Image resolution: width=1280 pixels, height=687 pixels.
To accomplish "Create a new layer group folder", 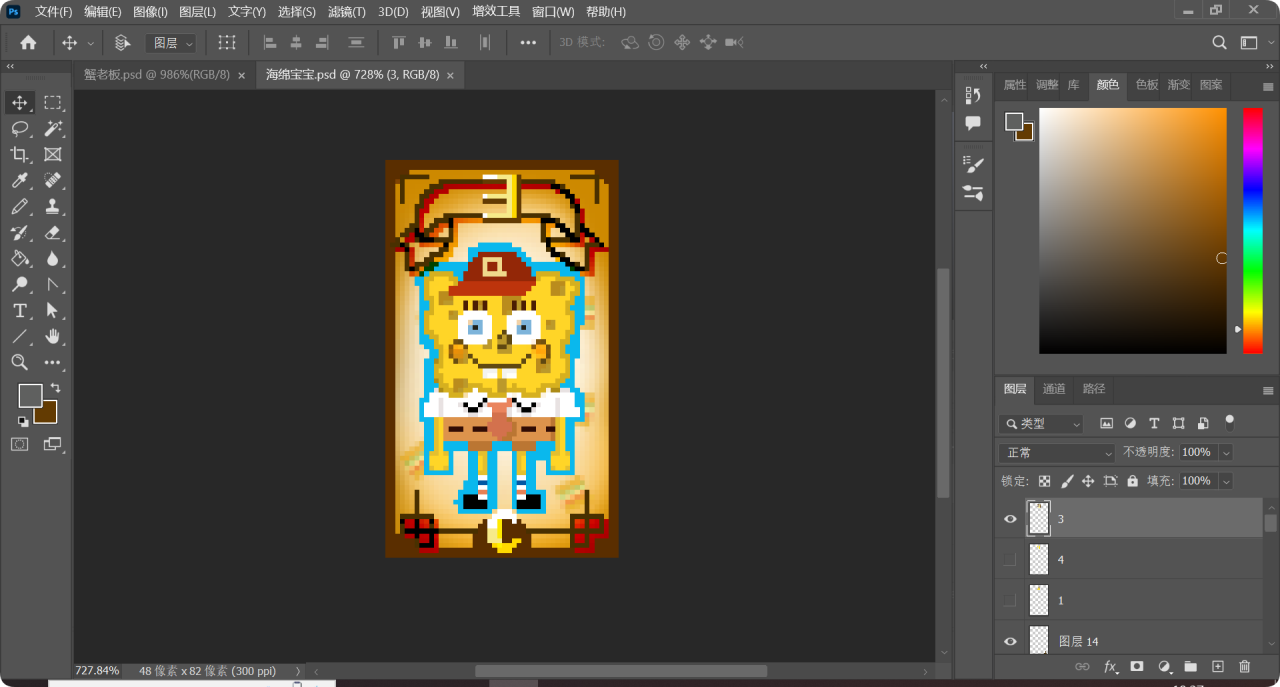I will (1190, 666).
